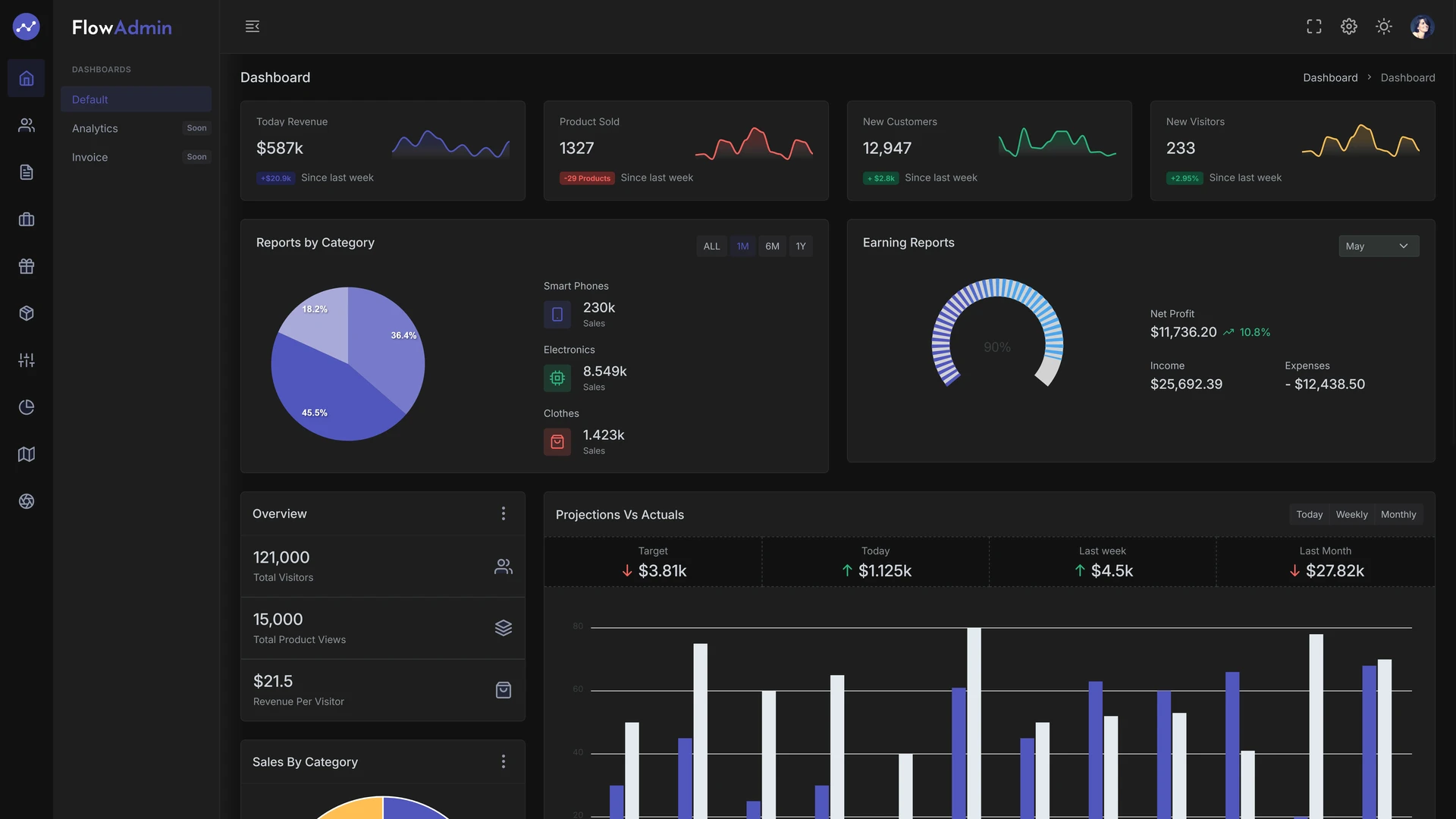Select Monthly in Projections Vs Actuals
1456x819 pixels.
tap(1398, 514)
